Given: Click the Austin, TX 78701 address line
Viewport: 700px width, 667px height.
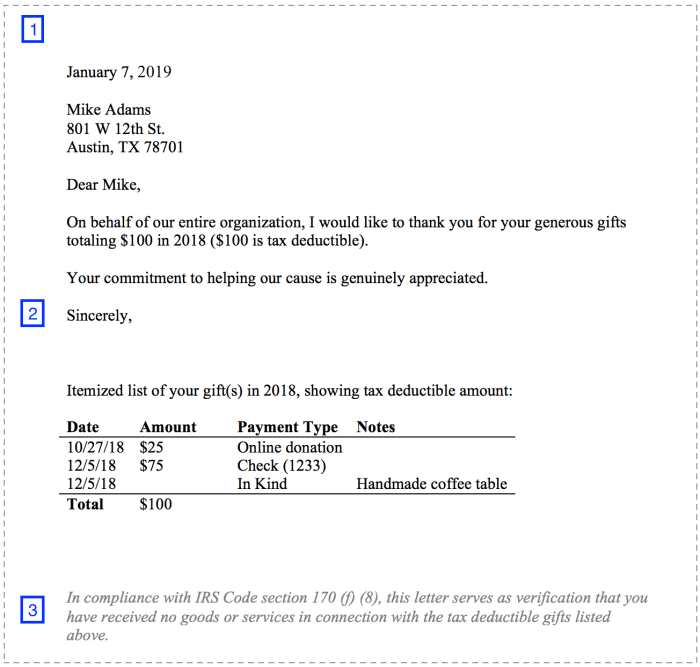Looking at the screenshot, I should tap(125, 148).
